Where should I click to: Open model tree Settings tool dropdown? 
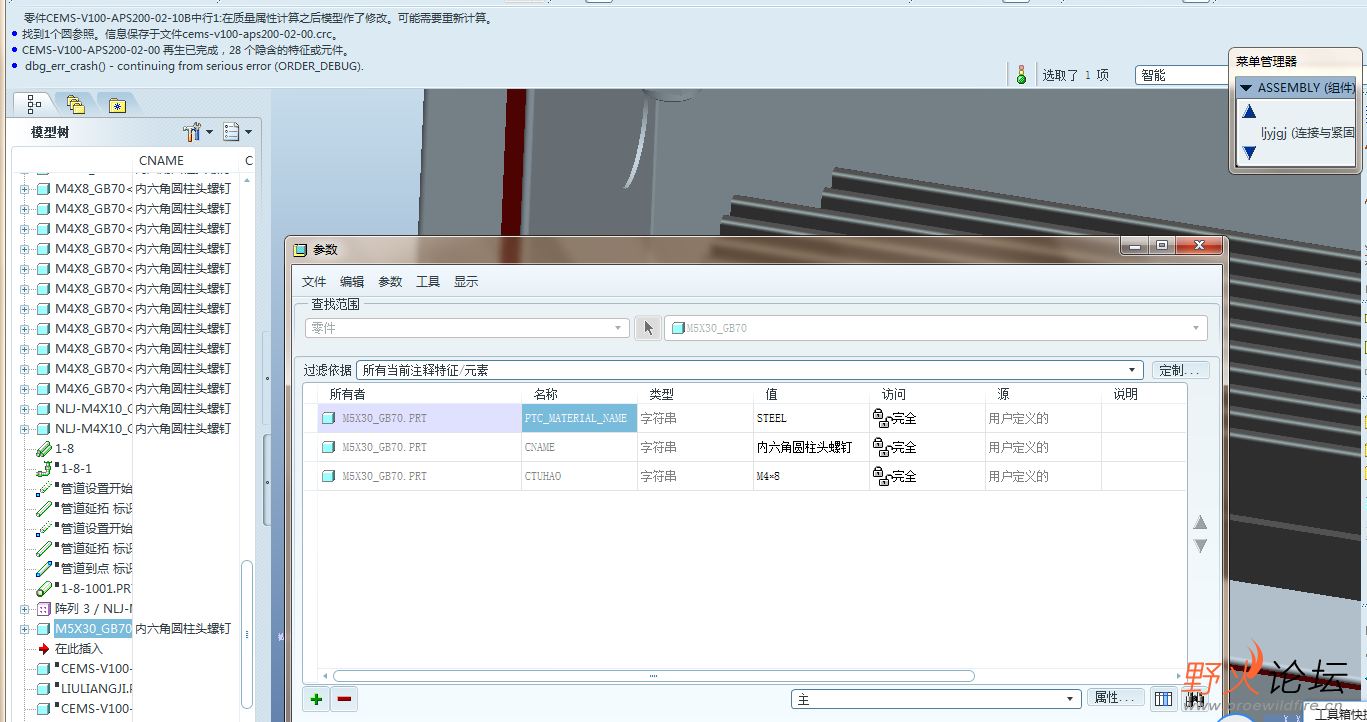197,132
